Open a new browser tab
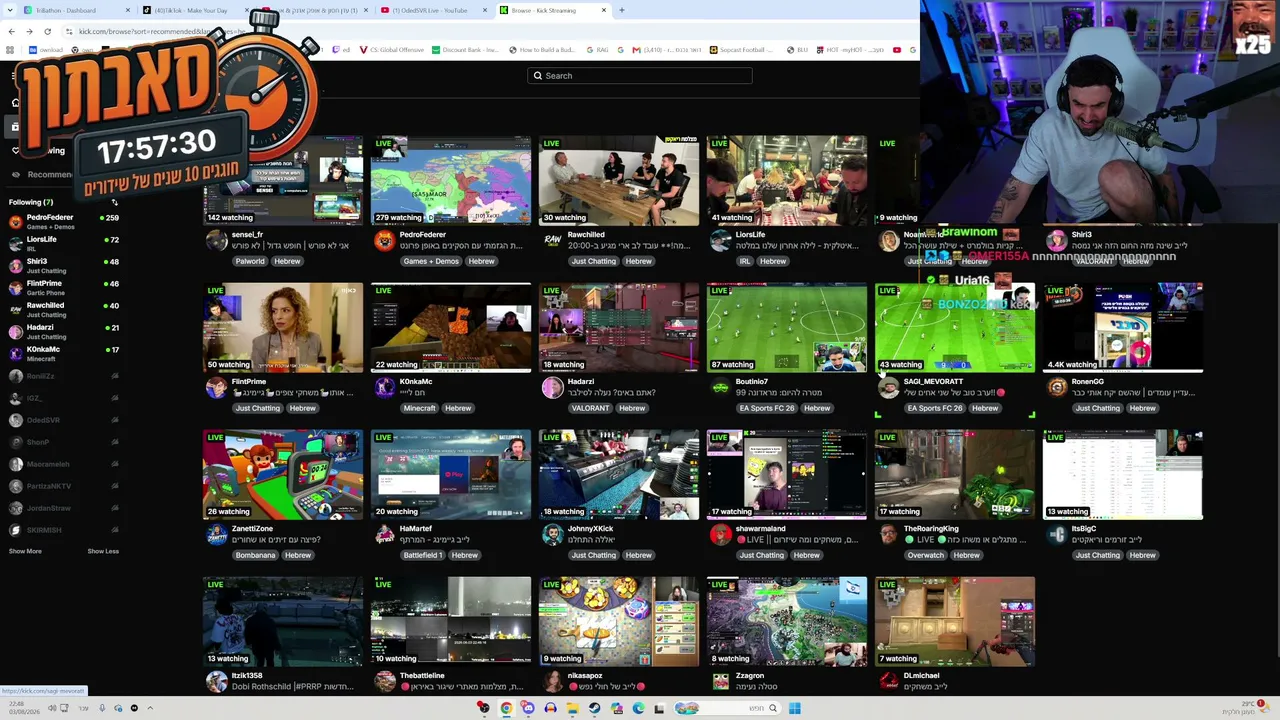Image resolution: width=1280 pixels, height=720 pixels. pyautogui.click(x=621, y=10)
